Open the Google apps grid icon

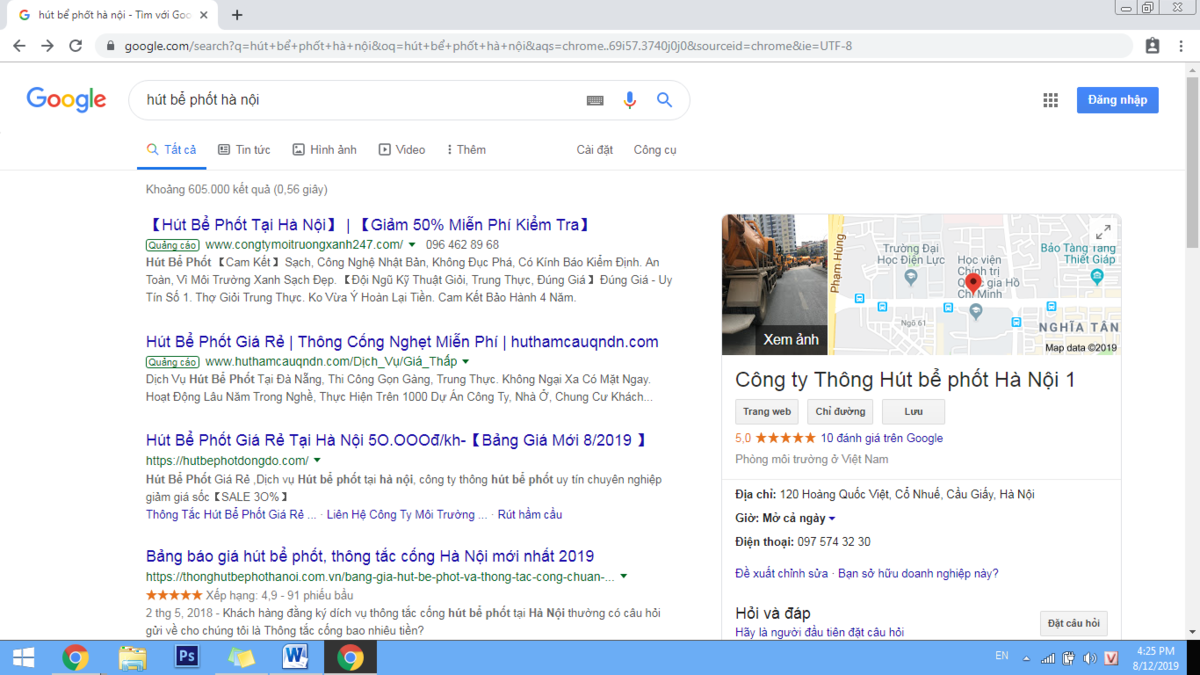point(1050,100)
